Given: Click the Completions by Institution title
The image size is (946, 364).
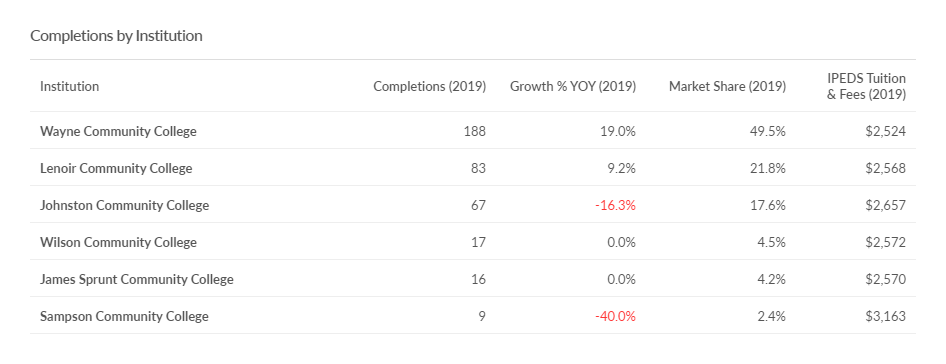Looking at the screenshot, I should click(116, 36).
